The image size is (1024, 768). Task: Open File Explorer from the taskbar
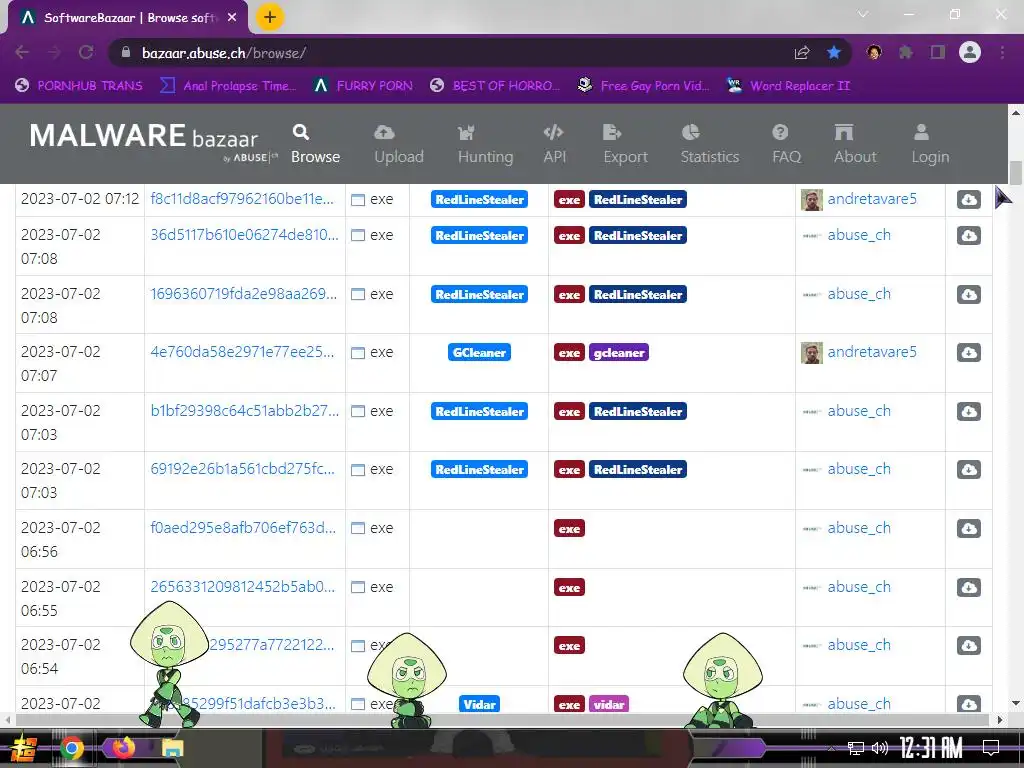[173, 748]
